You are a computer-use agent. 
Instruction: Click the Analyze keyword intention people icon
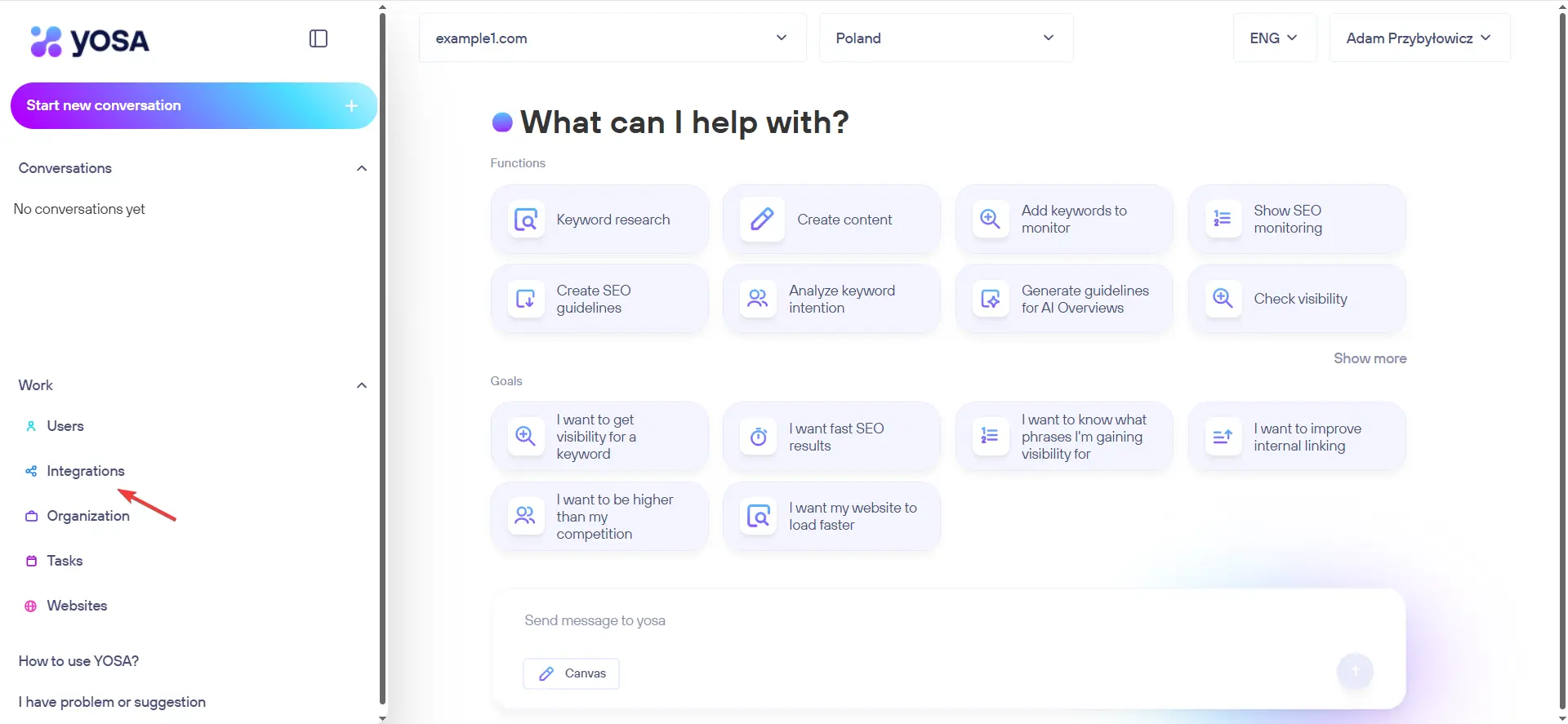pos(758,299)
